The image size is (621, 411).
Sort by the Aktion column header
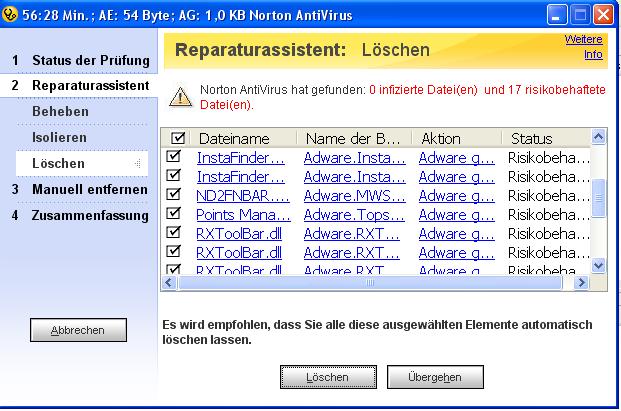[x=457, y=139]
